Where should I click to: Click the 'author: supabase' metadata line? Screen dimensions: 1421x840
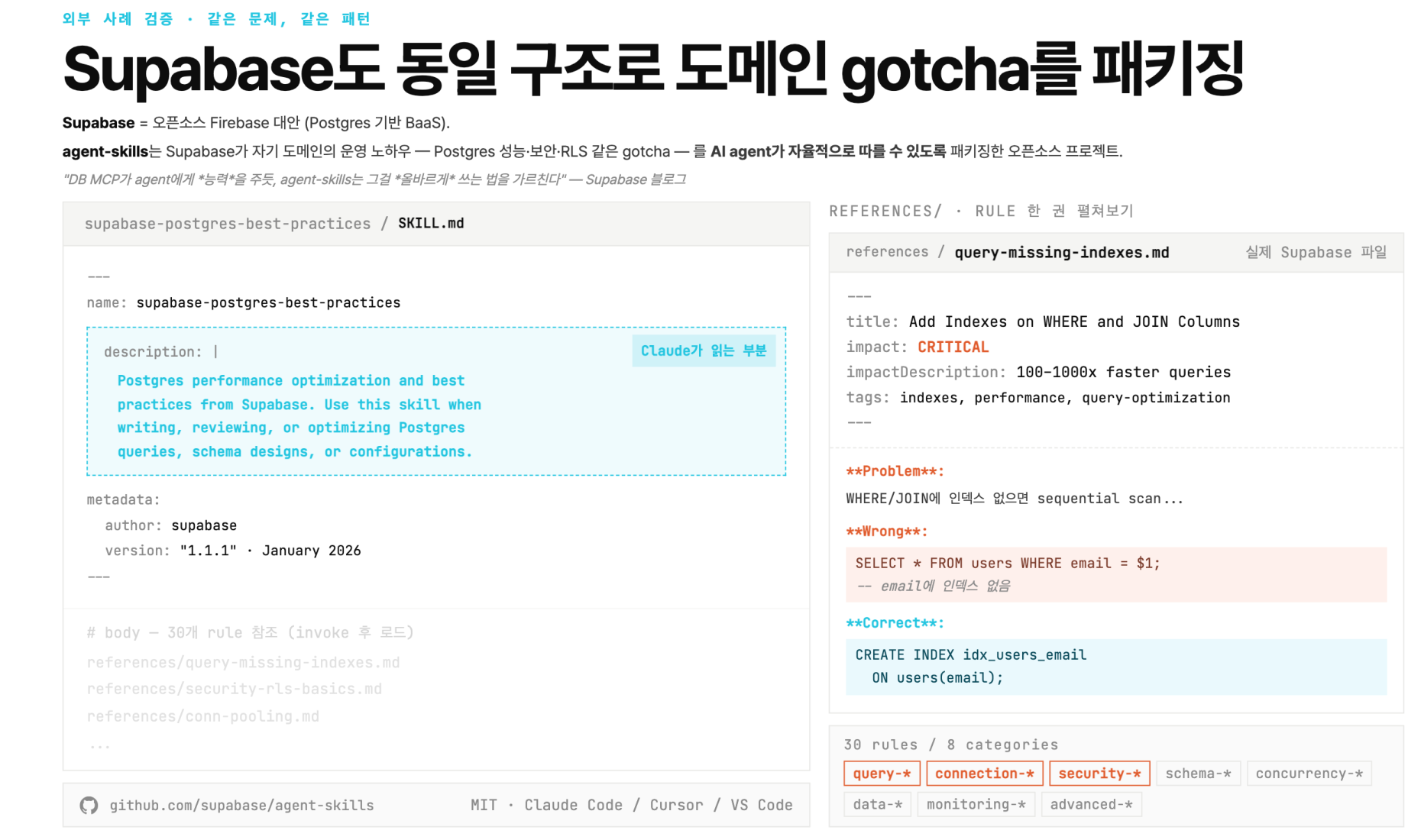[170, 525]
